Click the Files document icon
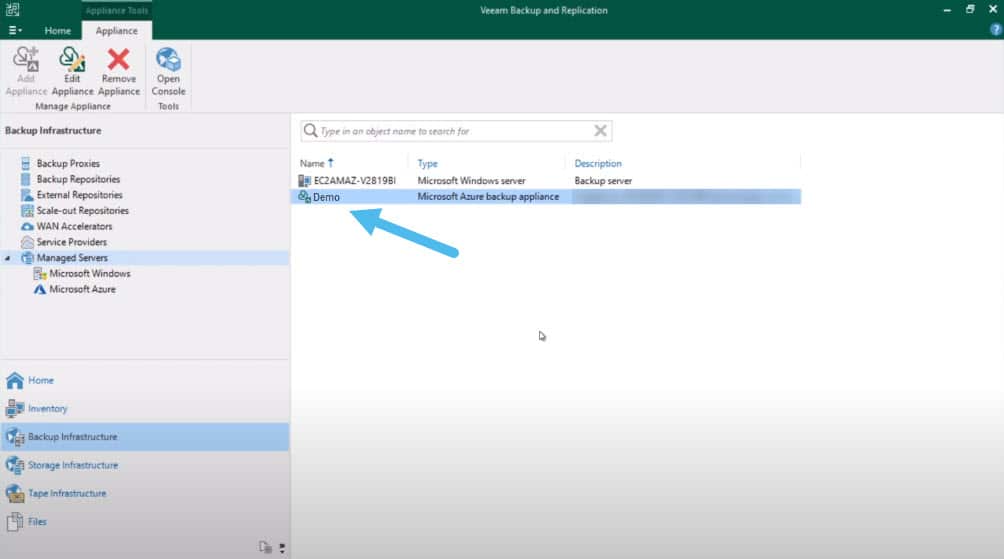Screen dimensions: 1004x559 coord(15,521)
